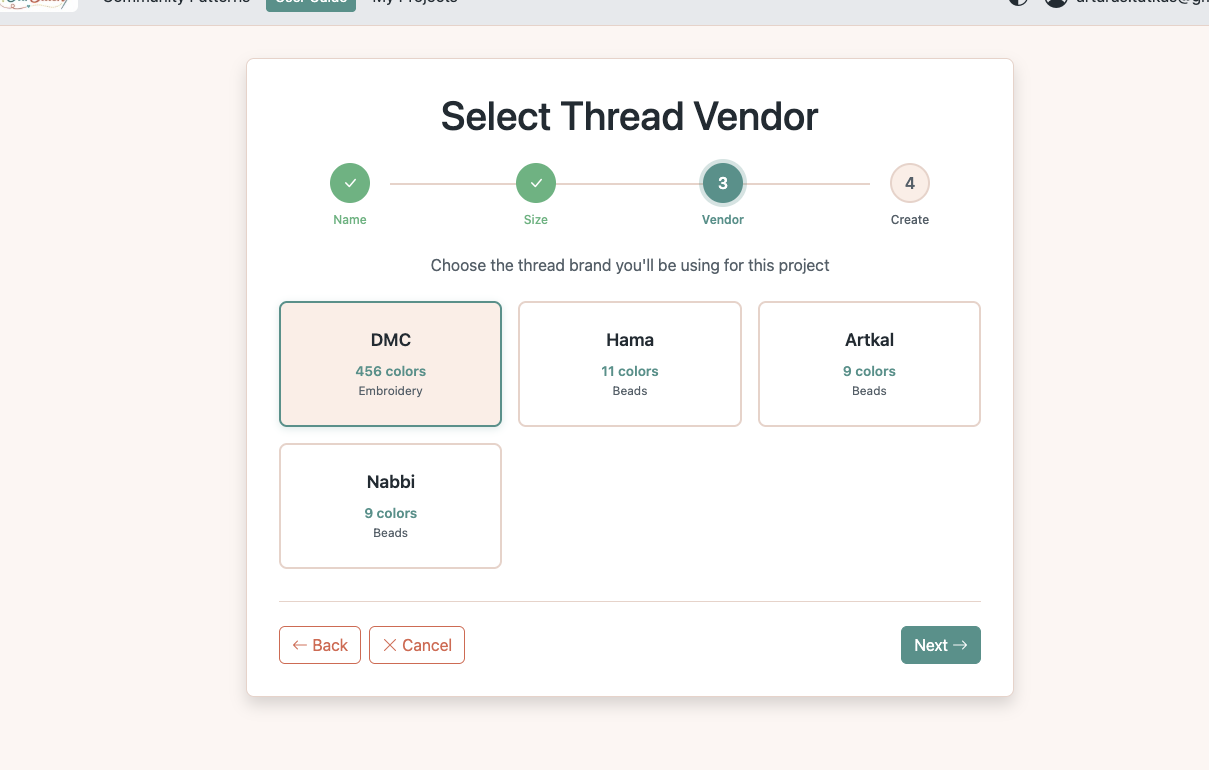
Task: Click the app logo in the top bar
Action: (38, 5)
